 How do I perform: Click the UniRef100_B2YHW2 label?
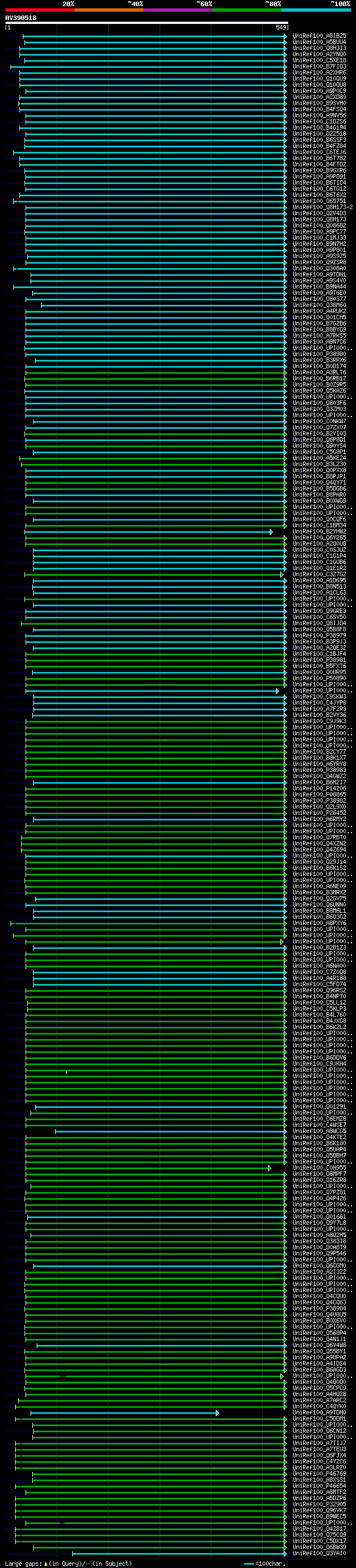pyautogui.click(x=319, y=531)
